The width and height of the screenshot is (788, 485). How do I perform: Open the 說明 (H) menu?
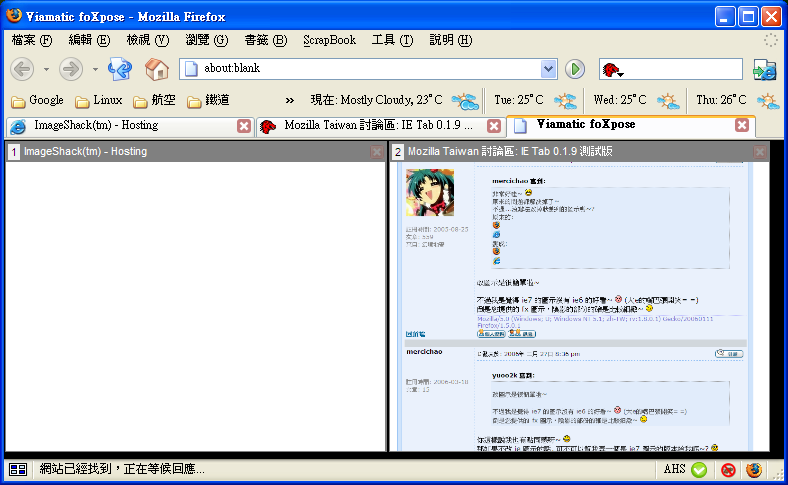(x=450, y=40)
